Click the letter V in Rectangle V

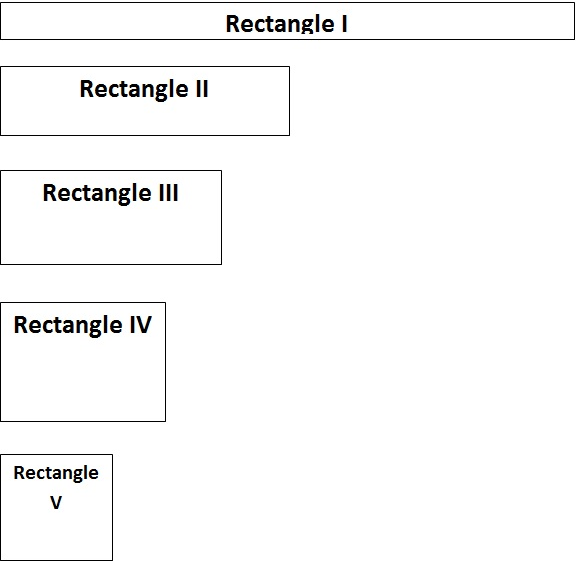(56, 502)
